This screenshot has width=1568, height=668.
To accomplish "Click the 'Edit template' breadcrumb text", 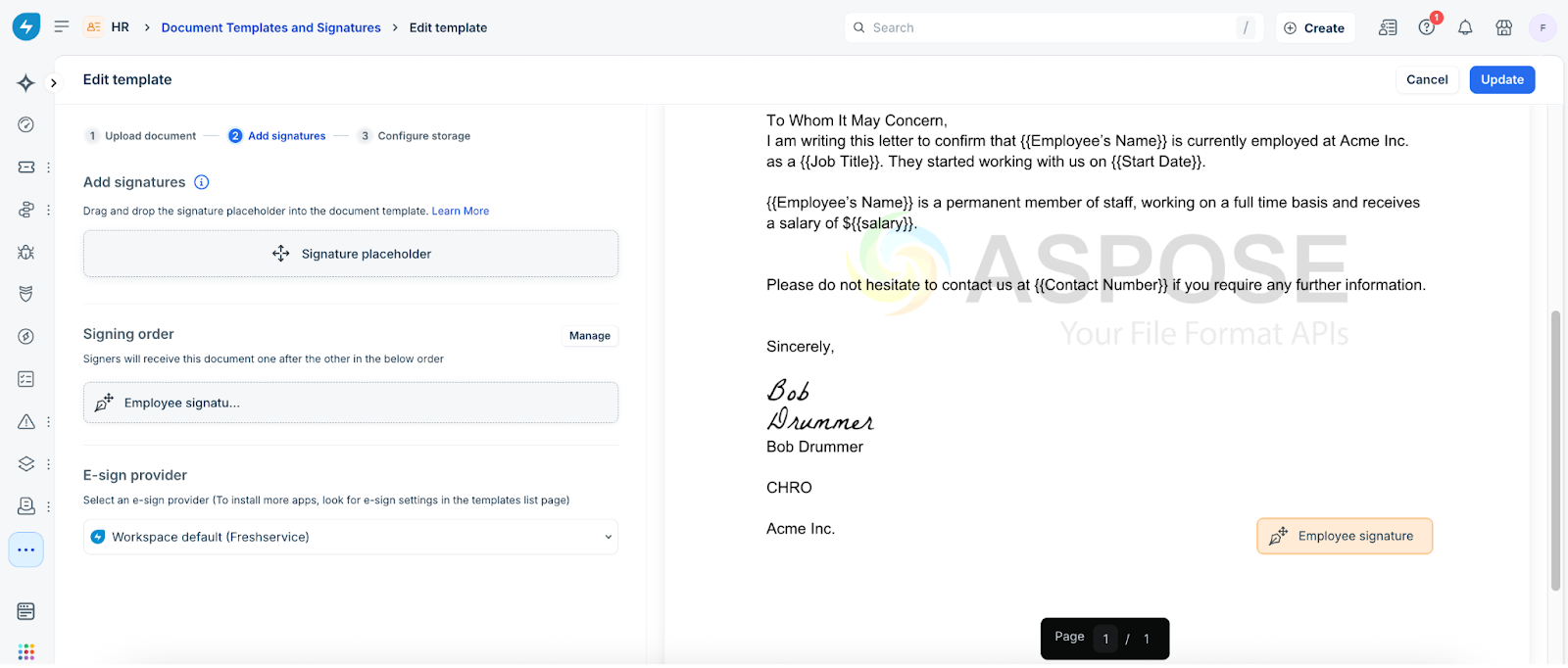I will (x=448, y=27).
